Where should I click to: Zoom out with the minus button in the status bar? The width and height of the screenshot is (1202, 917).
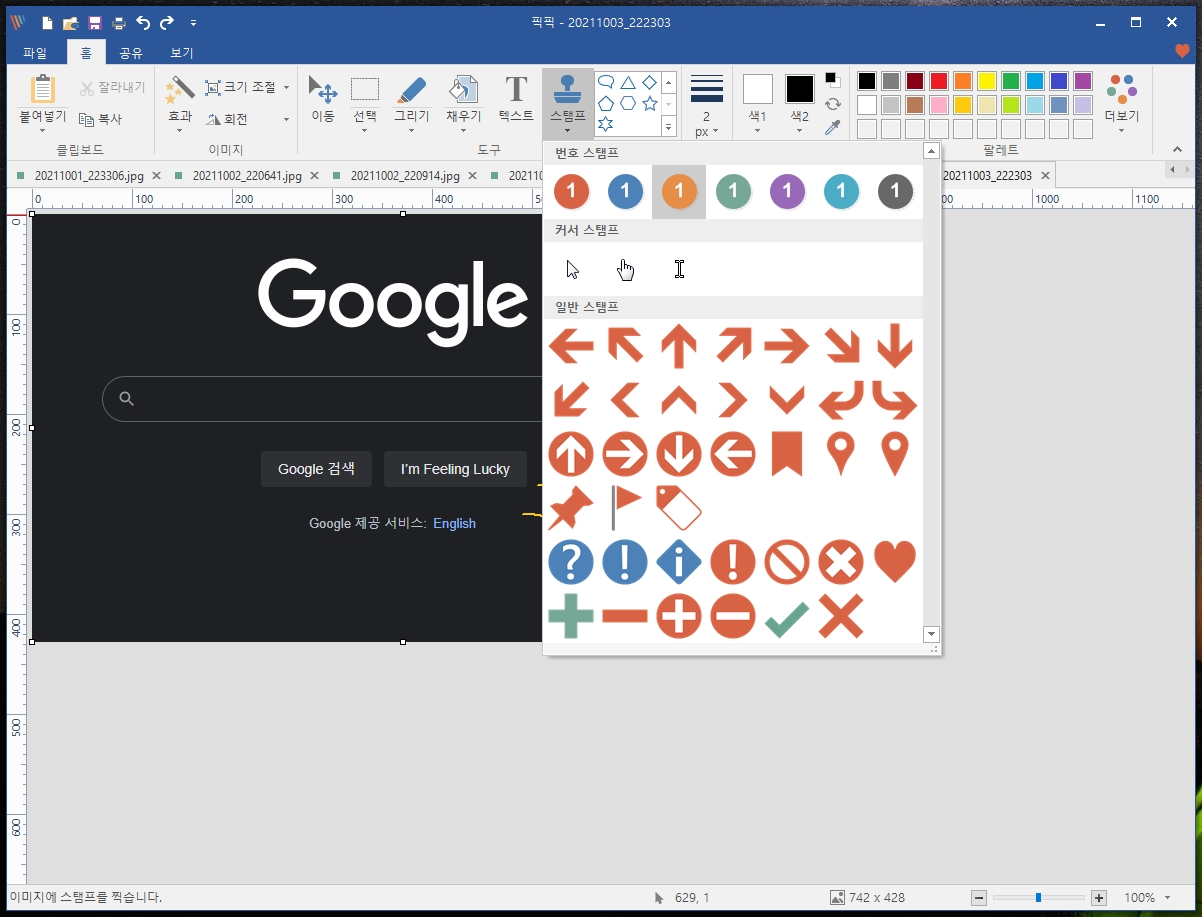point(979,898)
